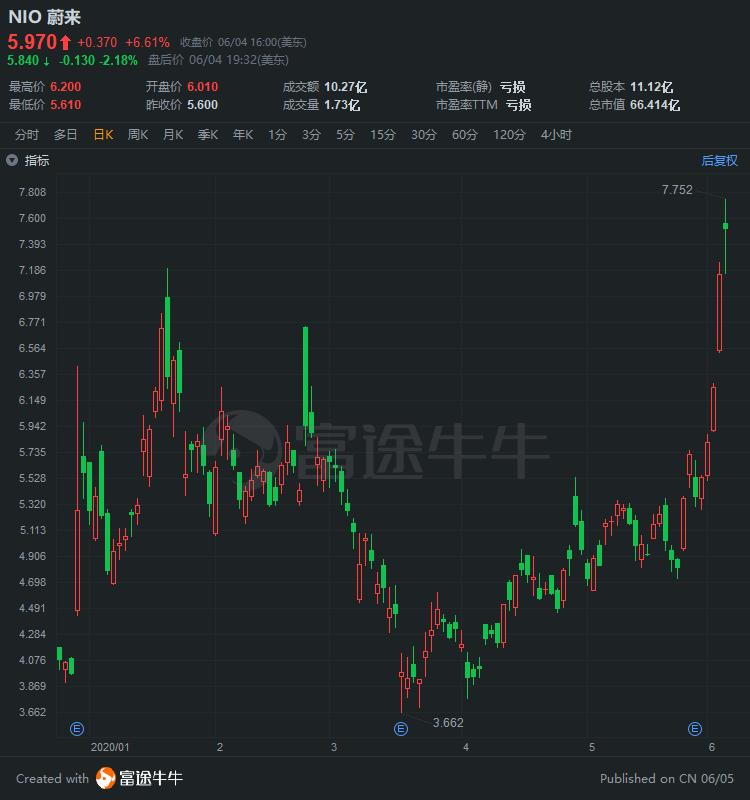Click the 3.662 low price label on chart
Image resolution: width=750 pixels, height=800 pixels.
(x=448, y=722)
